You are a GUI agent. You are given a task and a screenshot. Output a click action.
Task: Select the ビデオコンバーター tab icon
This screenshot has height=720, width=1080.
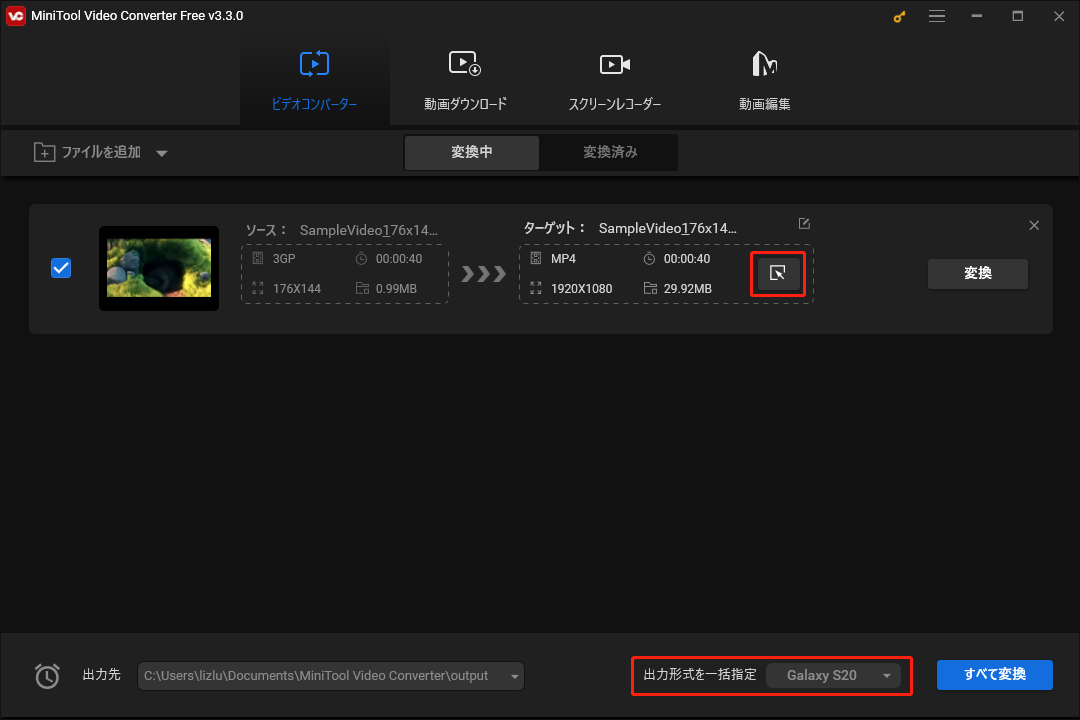314,63
